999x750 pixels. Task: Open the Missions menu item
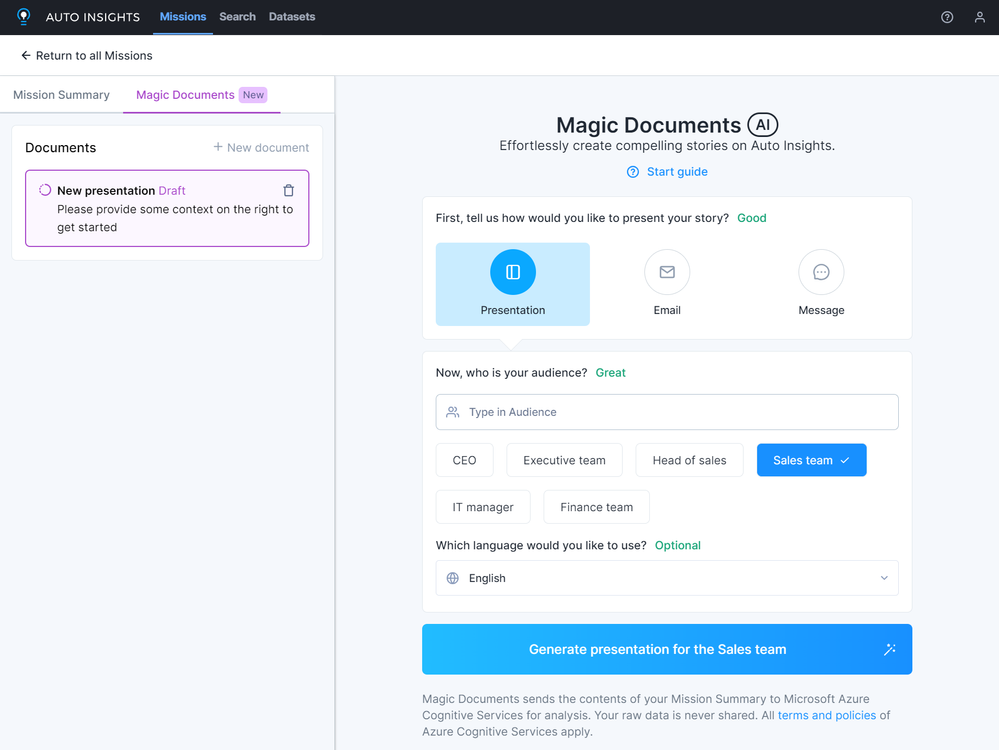point(182,17)
